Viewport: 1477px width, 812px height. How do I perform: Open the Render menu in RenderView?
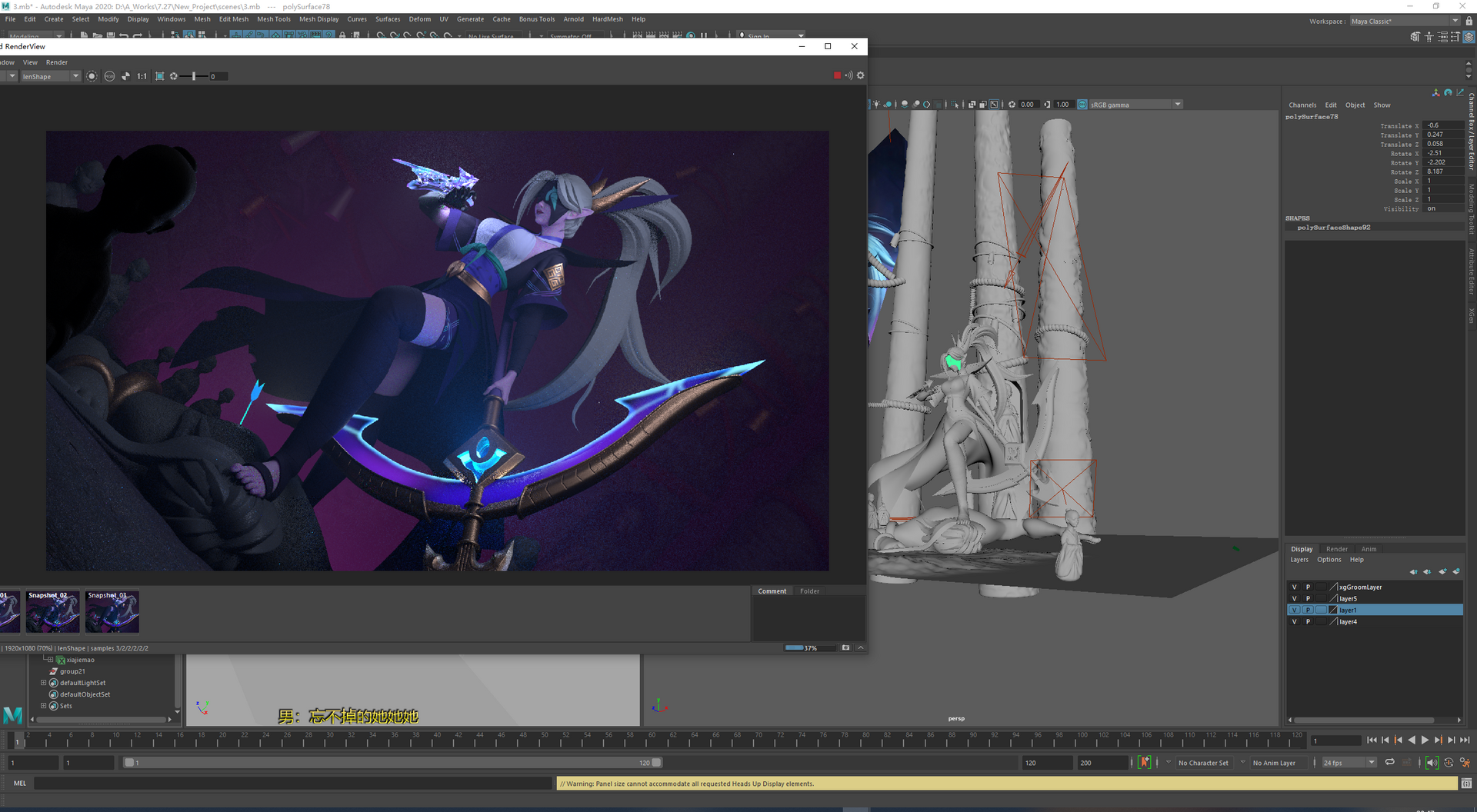tap(57, 62)
